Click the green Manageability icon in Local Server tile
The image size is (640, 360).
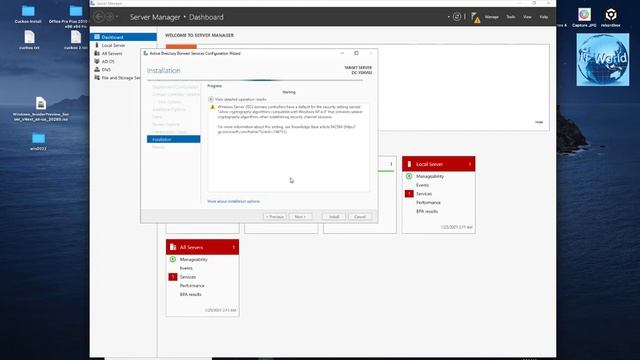coord(409,176)
